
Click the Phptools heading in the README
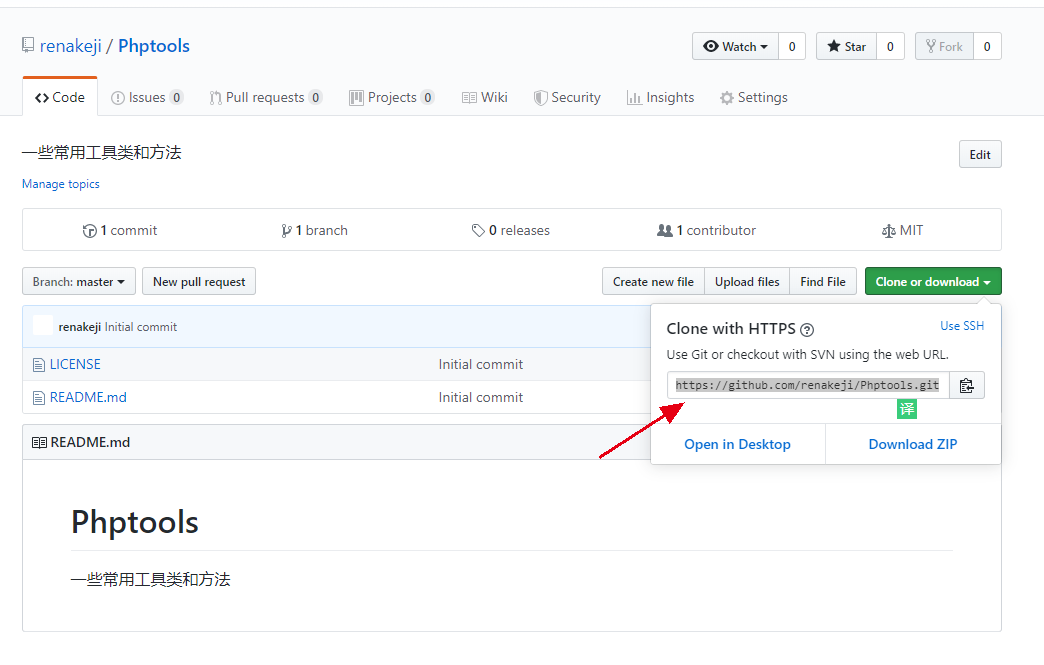pyautogui.click(x=135, y=522)
